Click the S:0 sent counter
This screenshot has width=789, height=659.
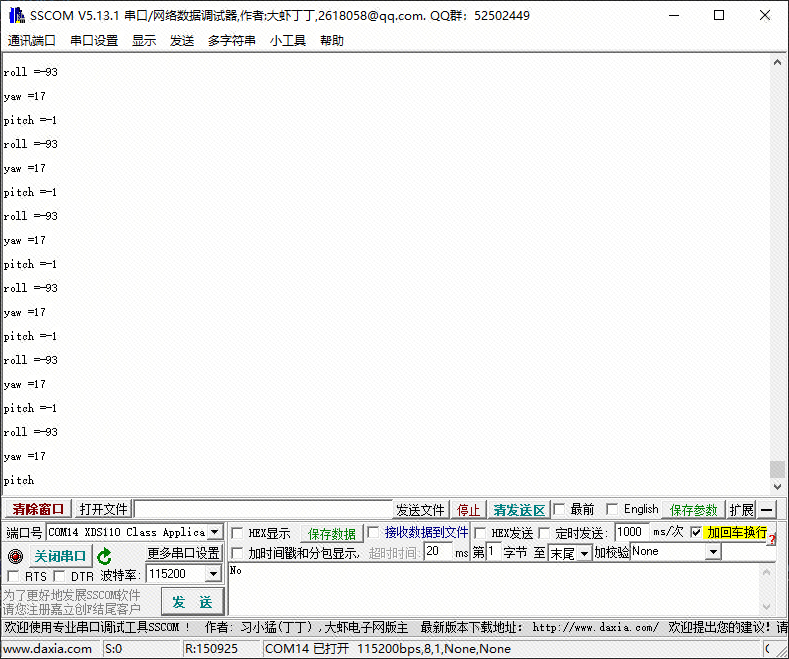113,649
